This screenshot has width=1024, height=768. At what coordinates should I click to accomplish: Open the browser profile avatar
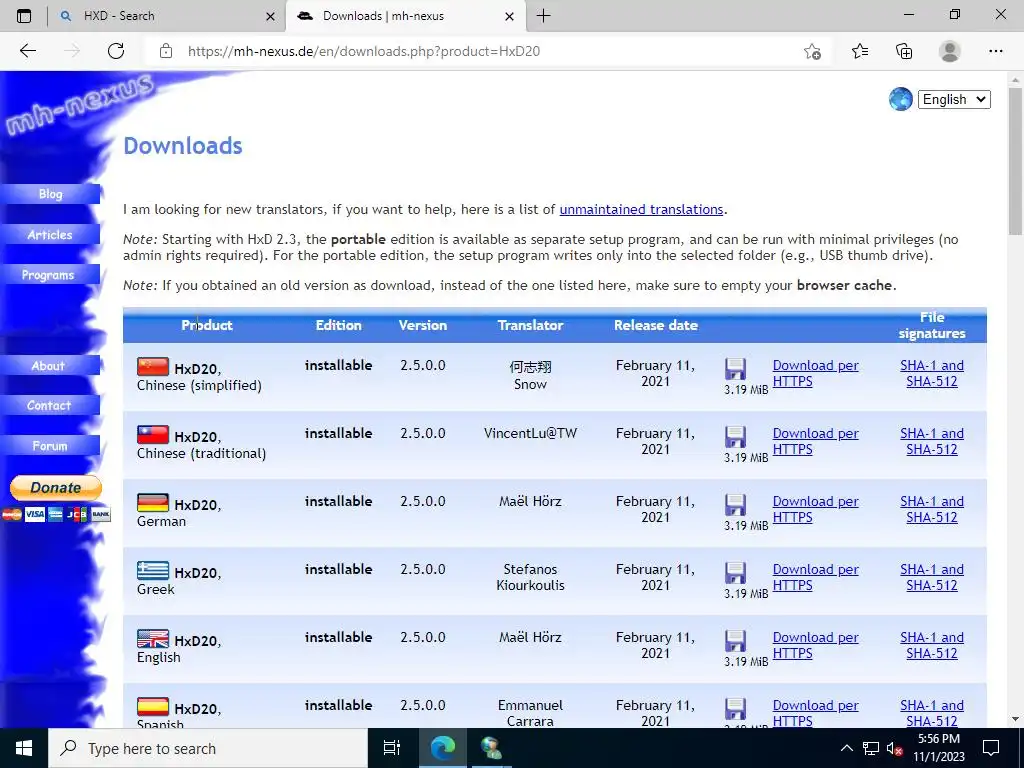point(950,51)
